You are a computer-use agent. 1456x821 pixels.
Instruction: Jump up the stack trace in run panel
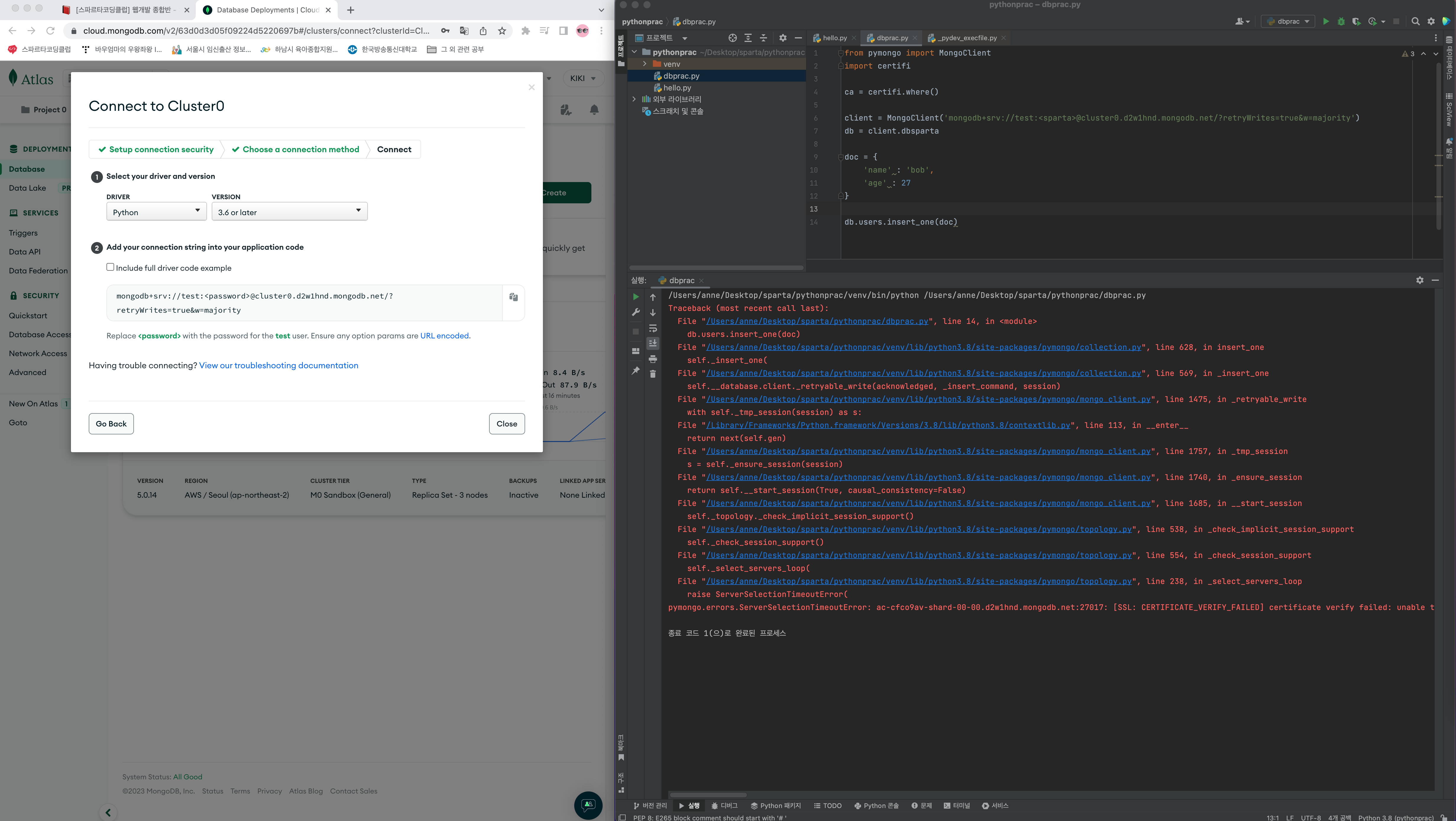click(x=653, y=297)
